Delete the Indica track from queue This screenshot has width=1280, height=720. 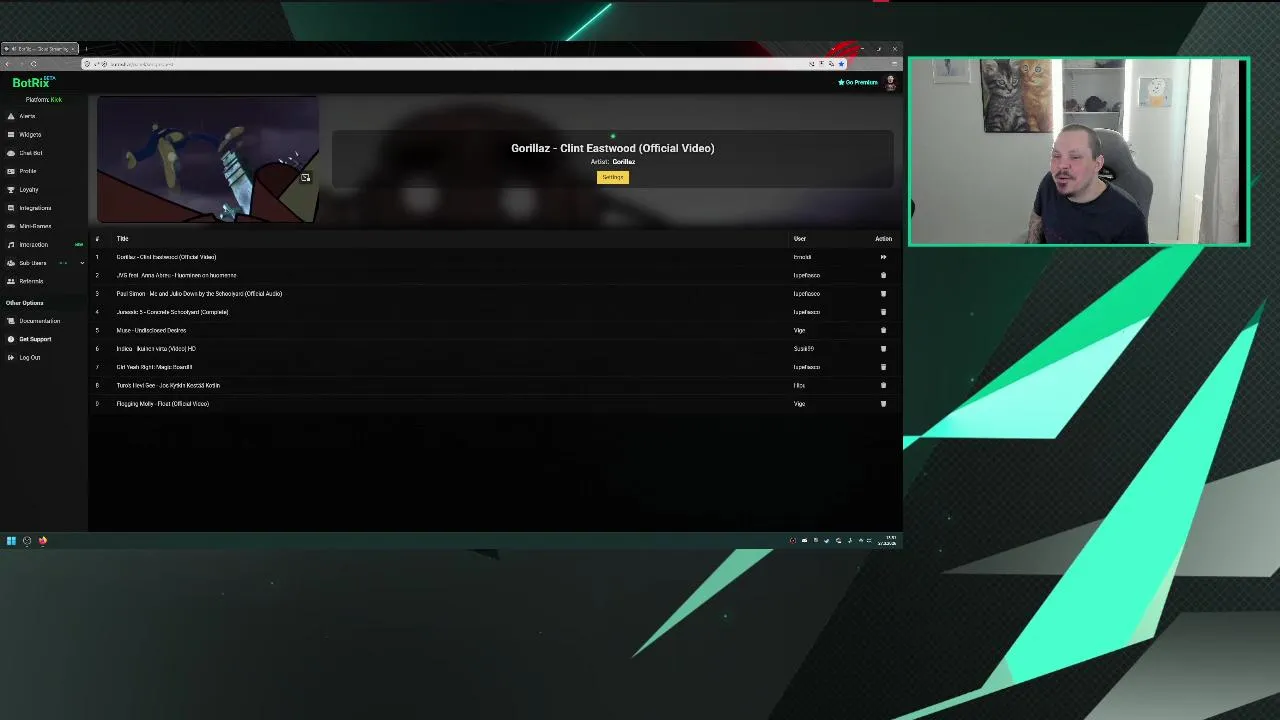click(x=883, y=348)
